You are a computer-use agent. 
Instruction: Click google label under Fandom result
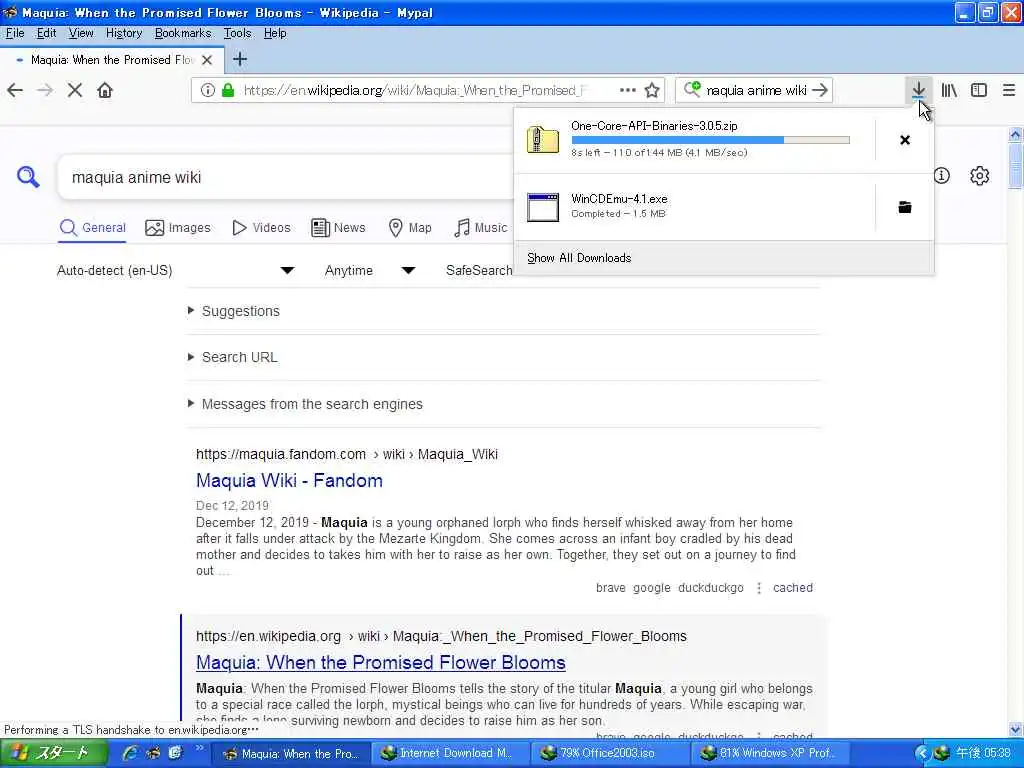click(651, 588)
